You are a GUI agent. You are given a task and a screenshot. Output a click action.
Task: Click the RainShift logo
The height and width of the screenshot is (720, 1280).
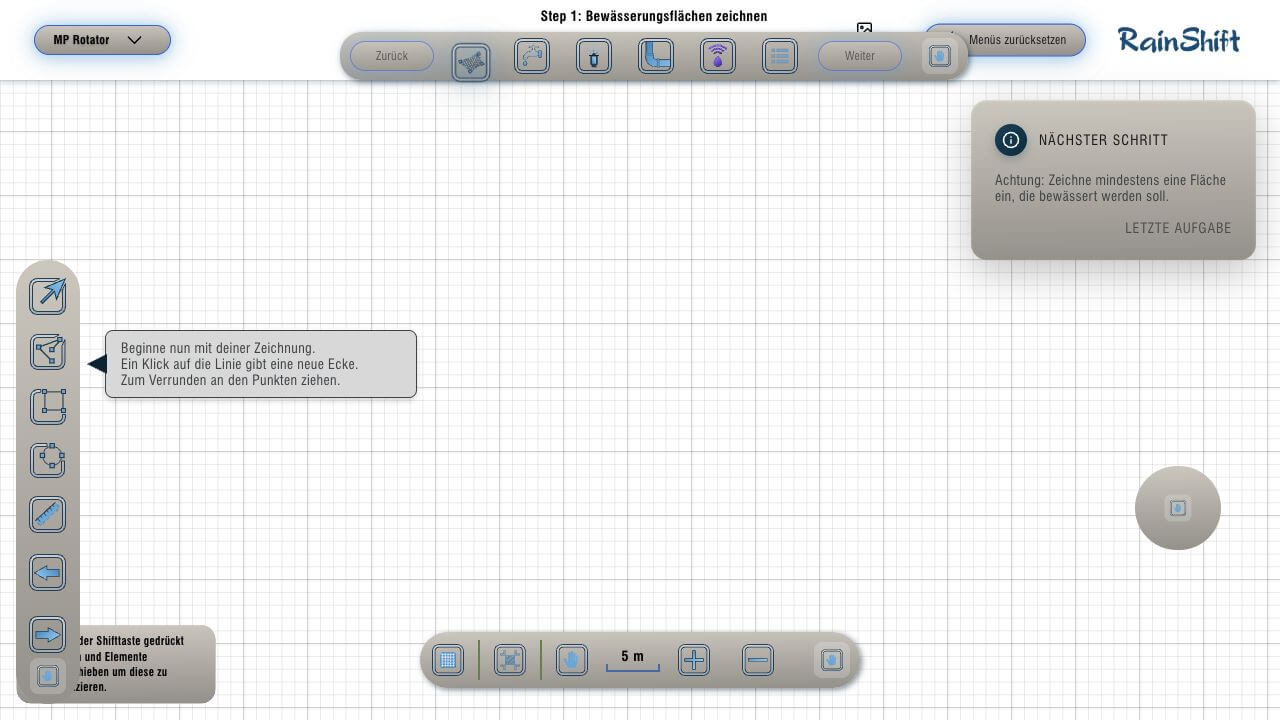click(1178, 40)
